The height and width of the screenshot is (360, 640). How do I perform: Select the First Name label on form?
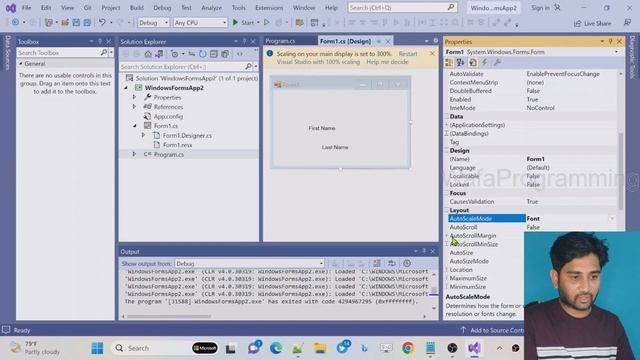(x=322, y=128)
